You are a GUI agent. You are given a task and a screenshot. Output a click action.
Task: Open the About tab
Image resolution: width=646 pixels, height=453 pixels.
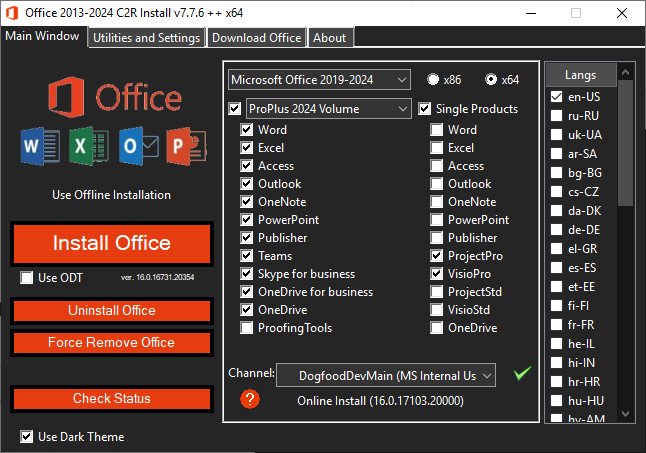point(330,38)
